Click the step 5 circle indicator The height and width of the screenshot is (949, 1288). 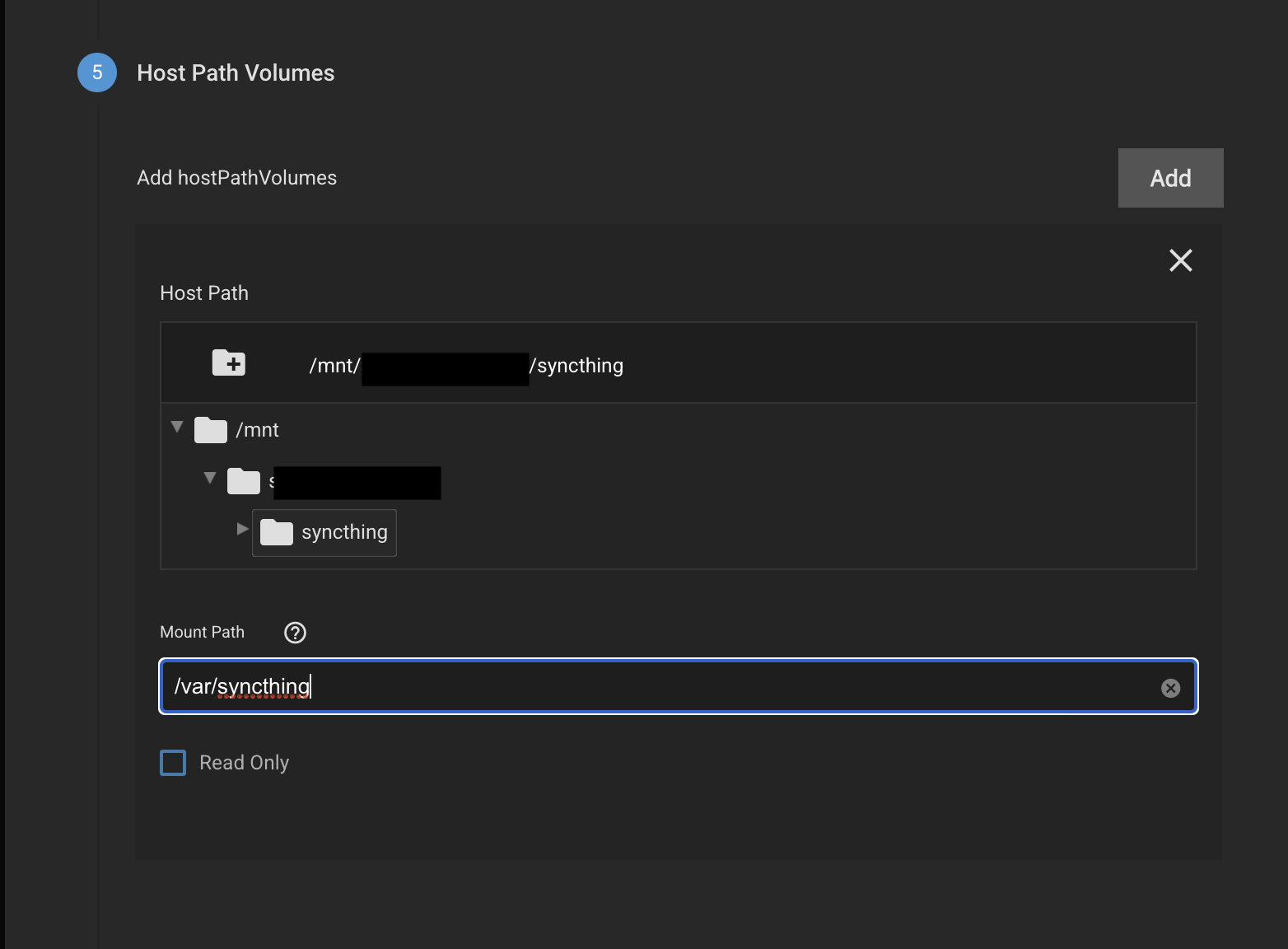[x=97, y=72]
